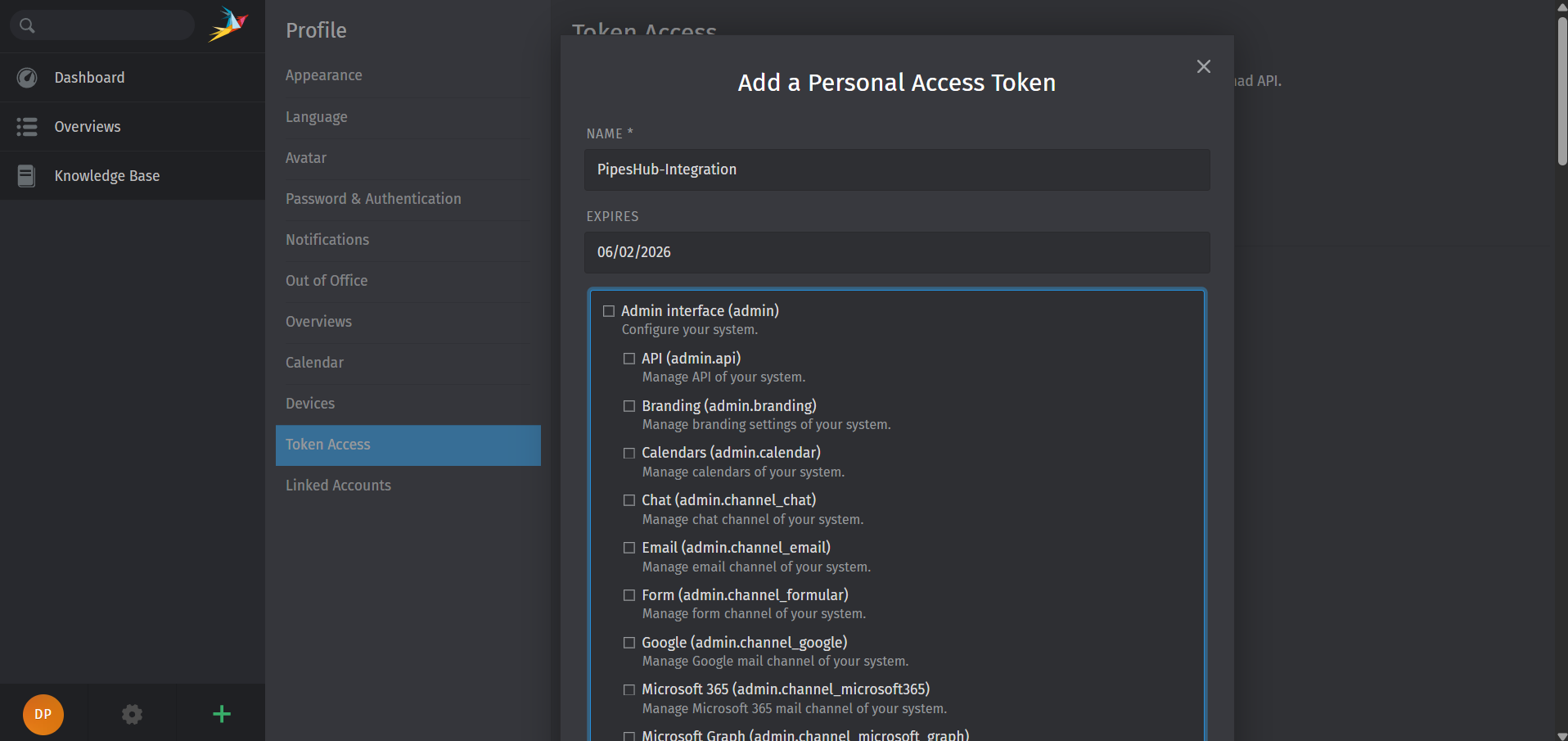Viewport: 1568px width, 741px height.
Task: Open the Dashboard from the sidebar
Action: click(x=88, y=77)
